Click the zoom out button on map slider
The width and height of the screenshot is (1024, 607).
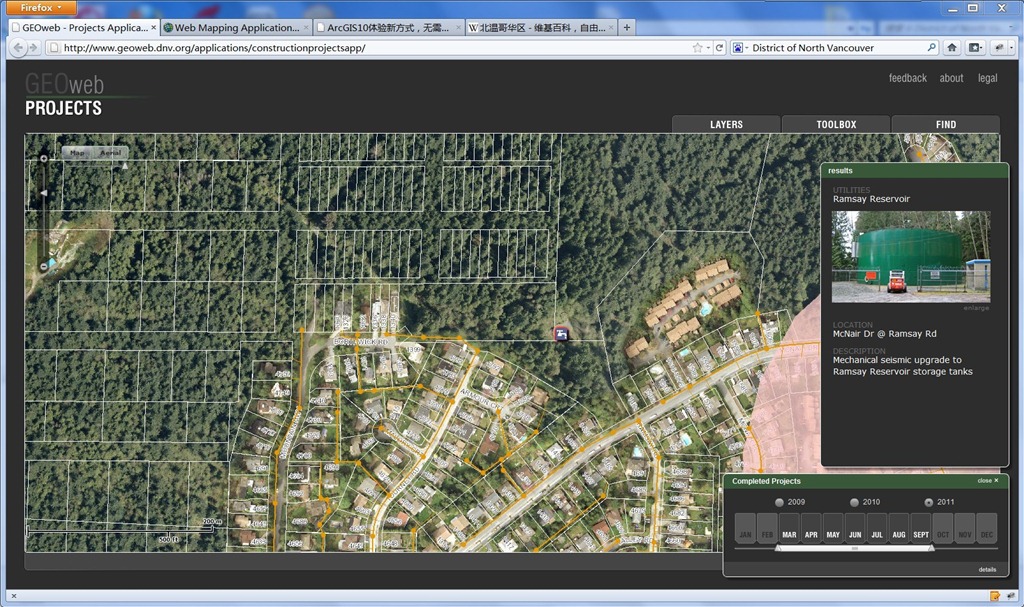point(43,267)
